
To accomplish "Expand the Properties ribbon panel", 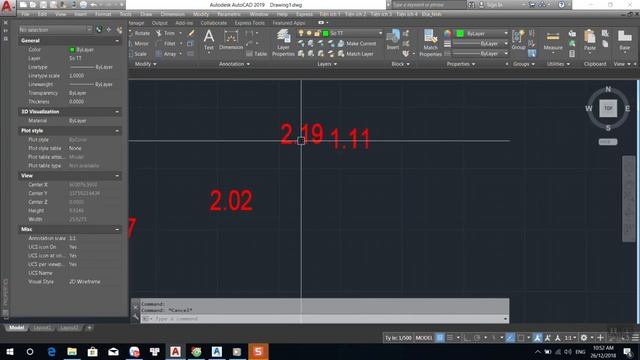I will coord(461,64).
